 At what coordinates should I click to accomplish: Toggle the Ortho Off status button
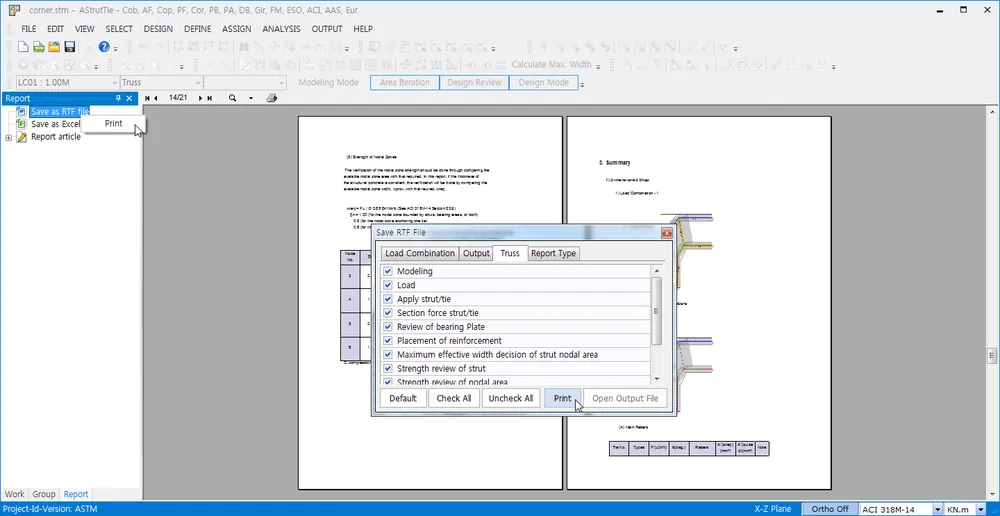pos(830,509)
